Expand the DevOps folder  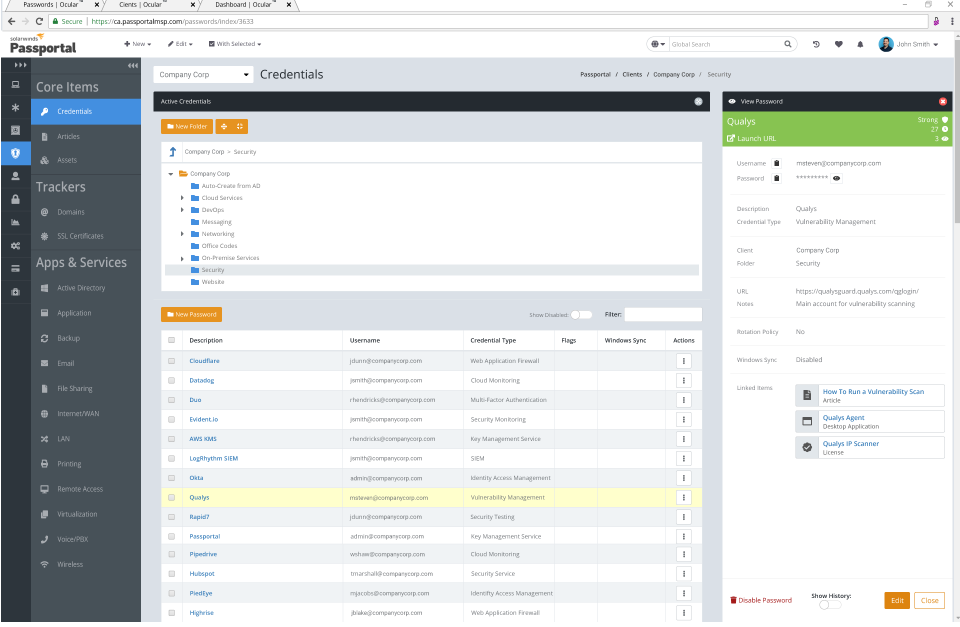[182, 210]
